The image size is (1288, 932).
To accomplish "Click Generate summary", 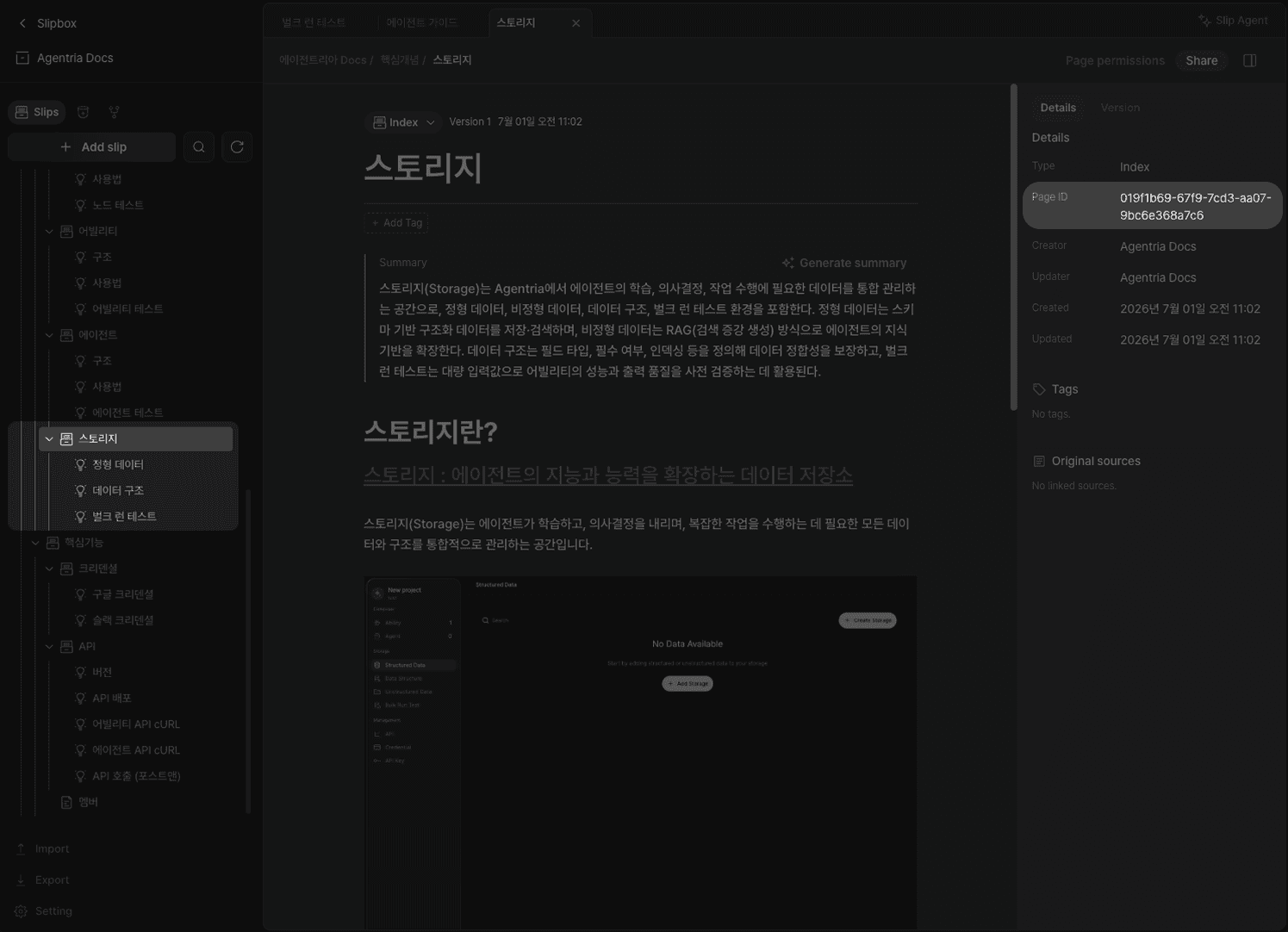I will pyautogui.click(x=844, y=263).
